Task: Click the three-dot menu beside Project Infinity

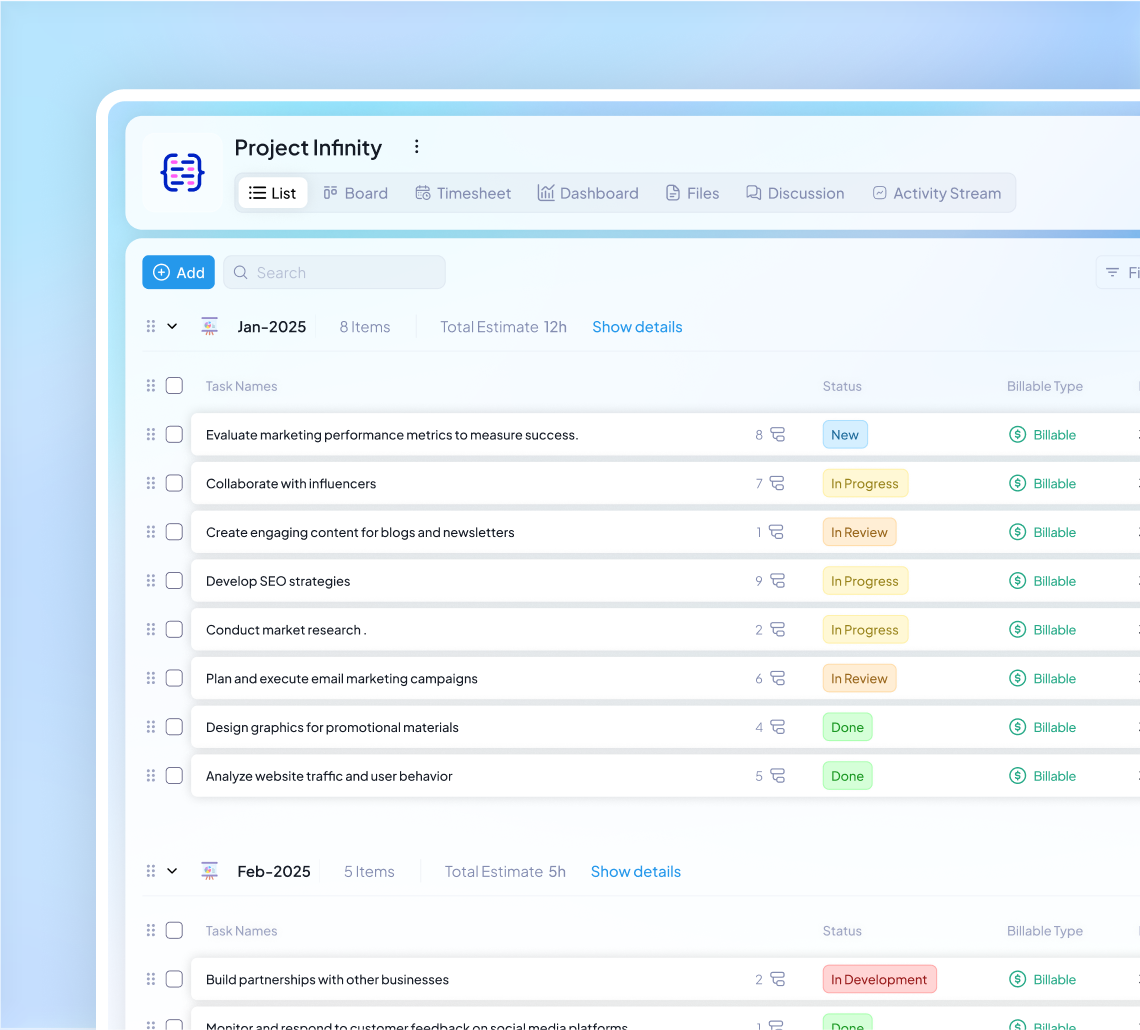Action: coord(417,146)
